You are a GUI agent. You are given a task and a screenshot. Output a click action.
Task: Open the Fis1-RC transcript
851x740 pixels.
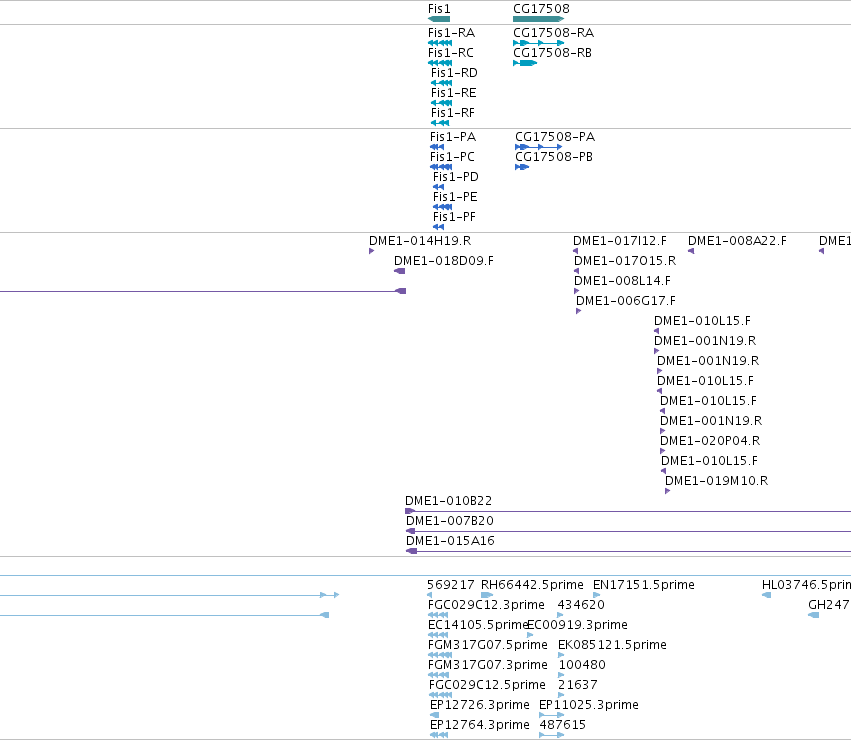click(440, 63)
